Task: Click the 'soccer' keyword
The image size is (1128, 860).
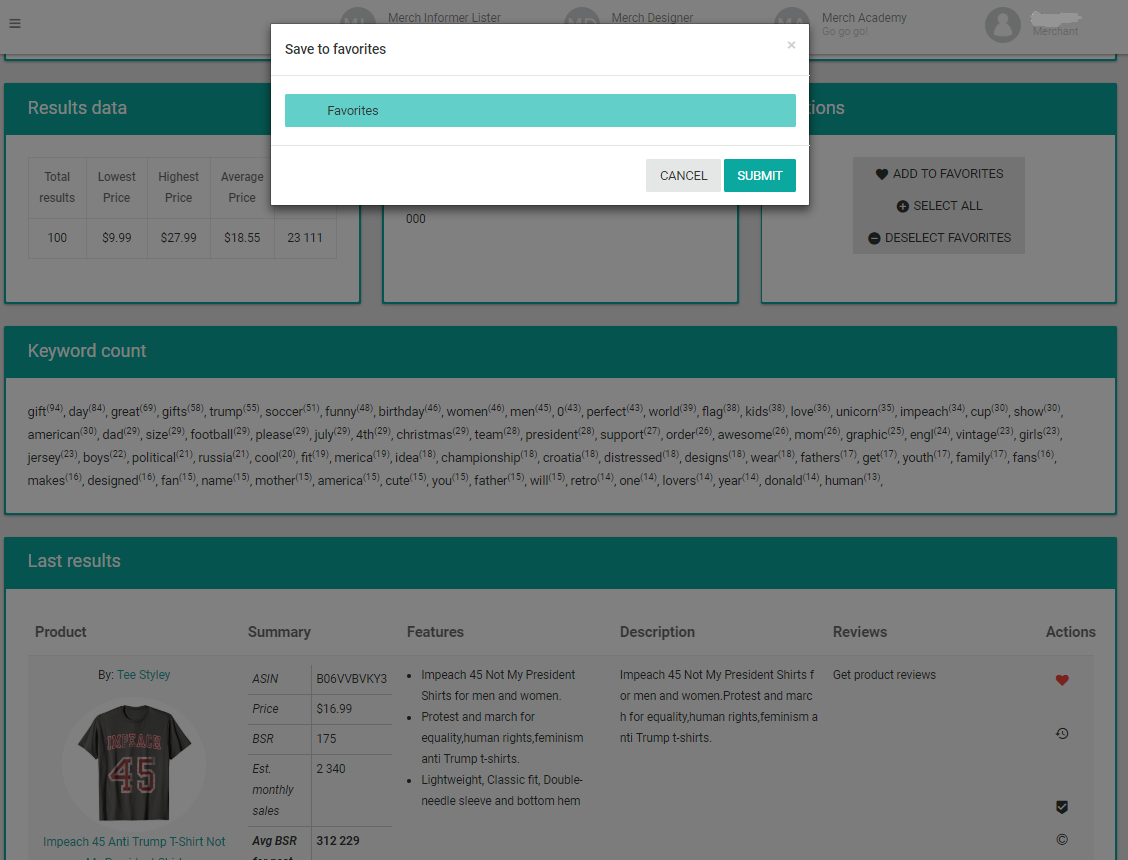Action: 283,412
